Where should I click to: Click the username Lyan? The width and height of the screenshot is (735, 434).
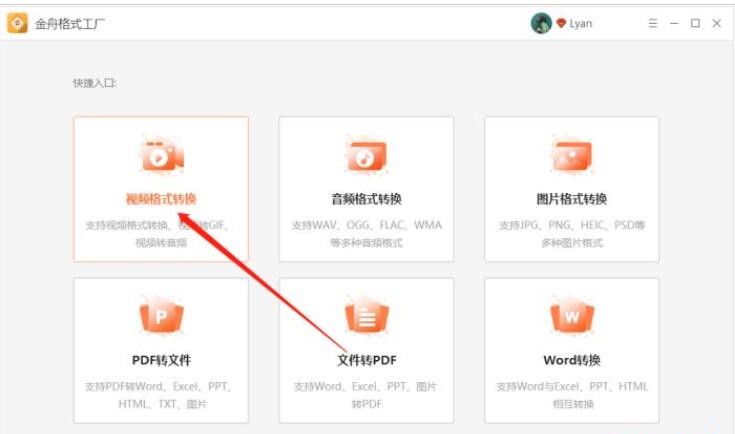pos(581,23)
